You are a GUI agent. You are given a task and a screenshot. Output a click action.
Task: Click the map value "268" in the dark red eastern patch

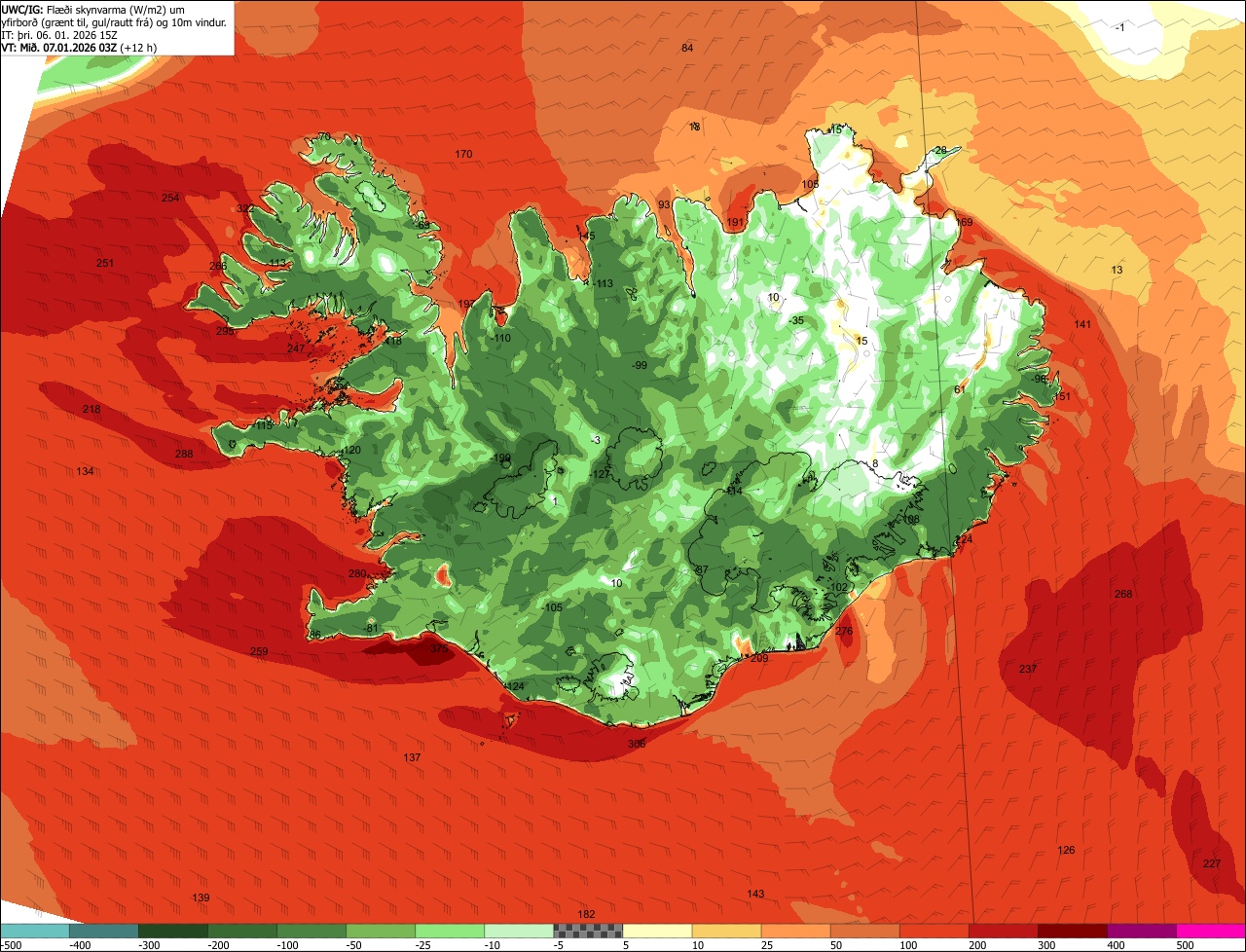(1123, 594)
